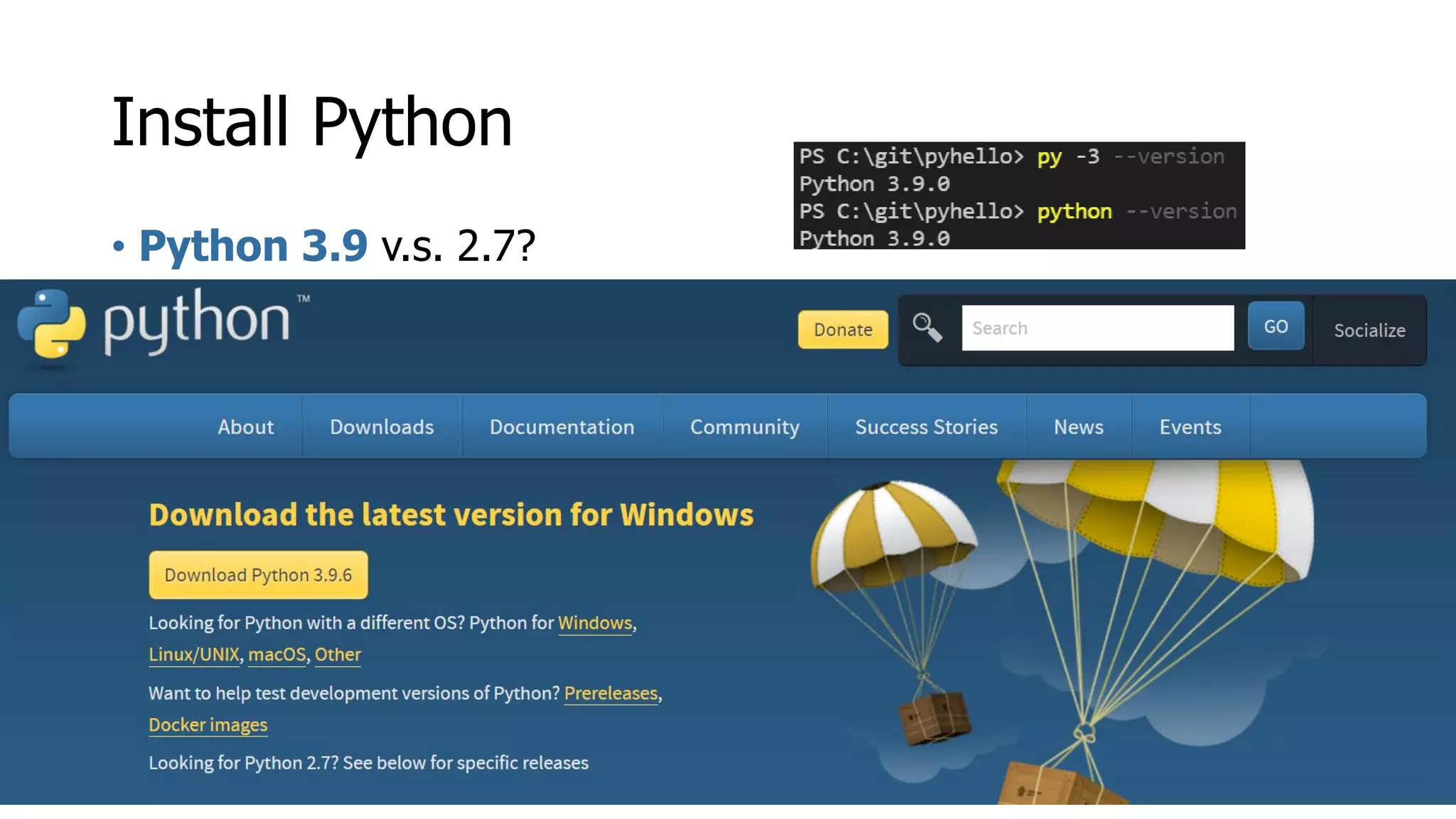Click the Python snake logo icon

pyautogui.click(x=51, y=323)
